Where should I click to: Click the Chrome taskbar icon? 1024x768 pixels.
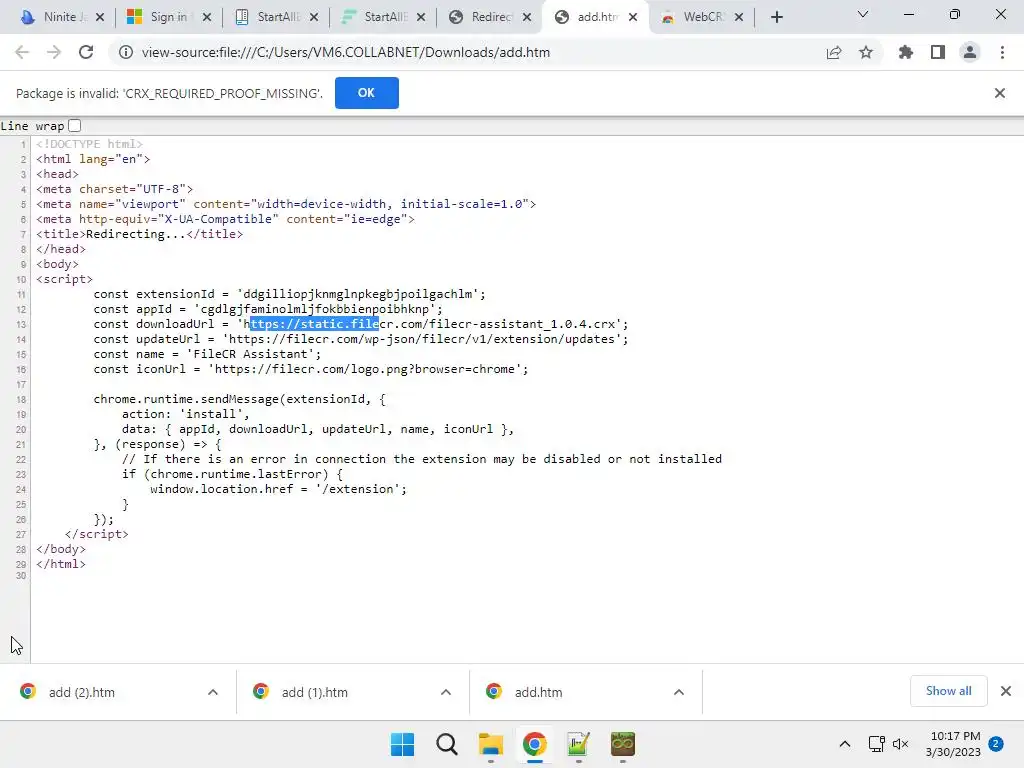point(534,744)
